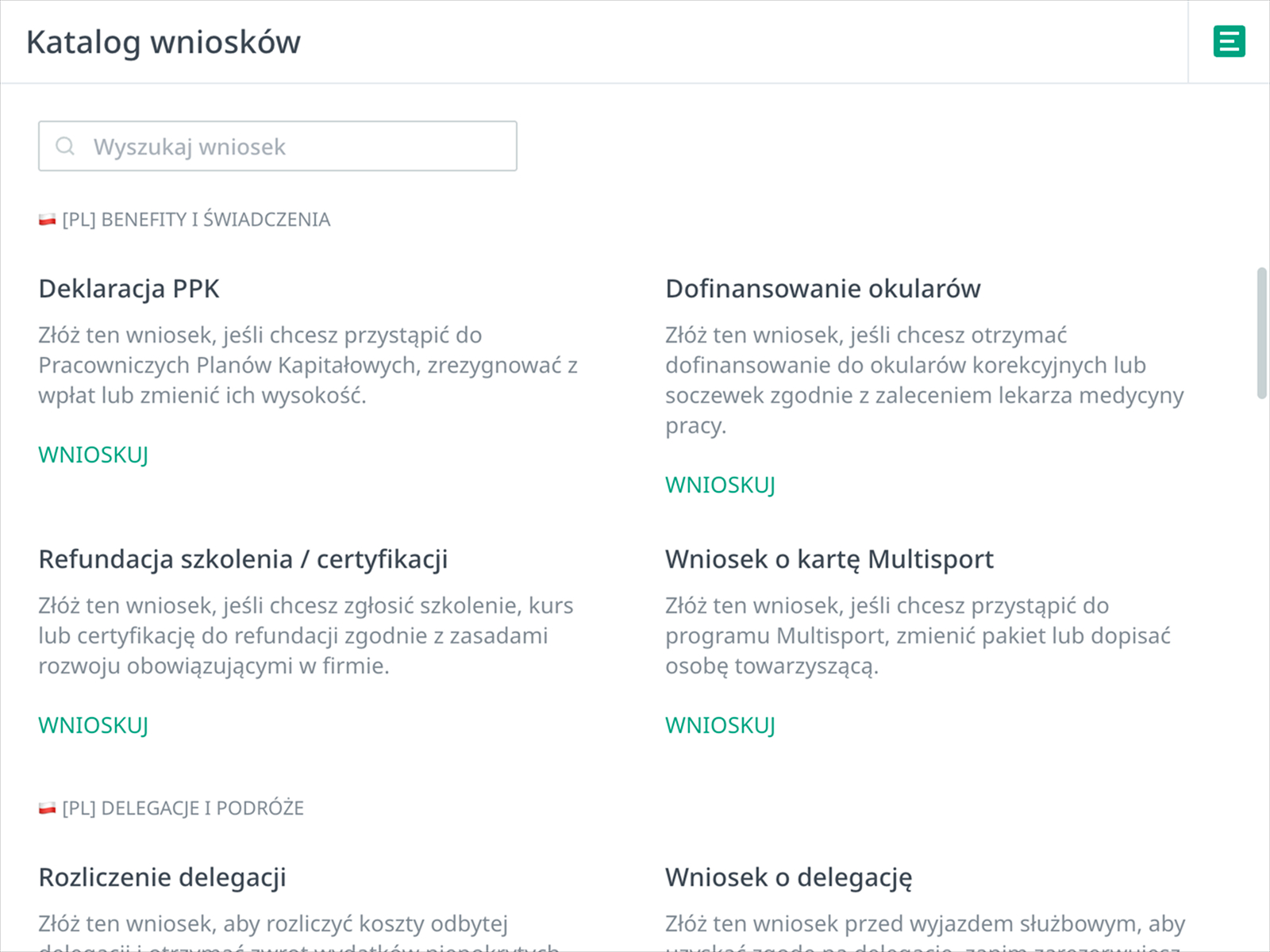1270x952 pixels.
Task: Click WNIOSKUJ under Deklaracja PPK
Action: [x=94, y=455]
